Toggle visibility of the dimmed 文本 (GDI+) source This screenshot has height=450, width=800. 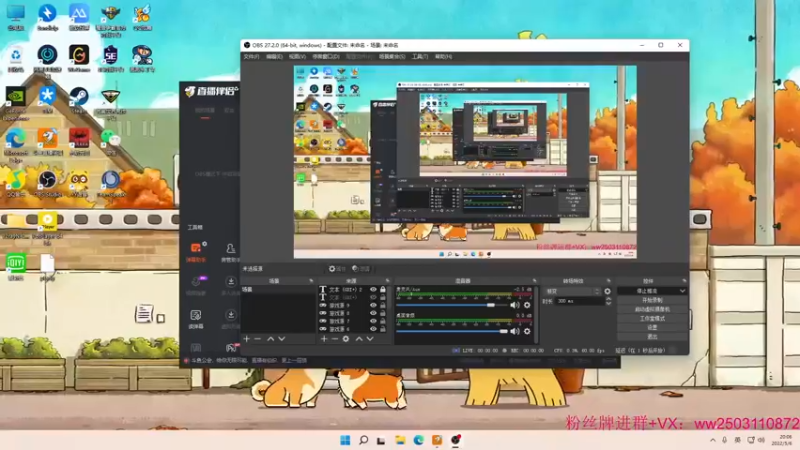coord(373,297)
